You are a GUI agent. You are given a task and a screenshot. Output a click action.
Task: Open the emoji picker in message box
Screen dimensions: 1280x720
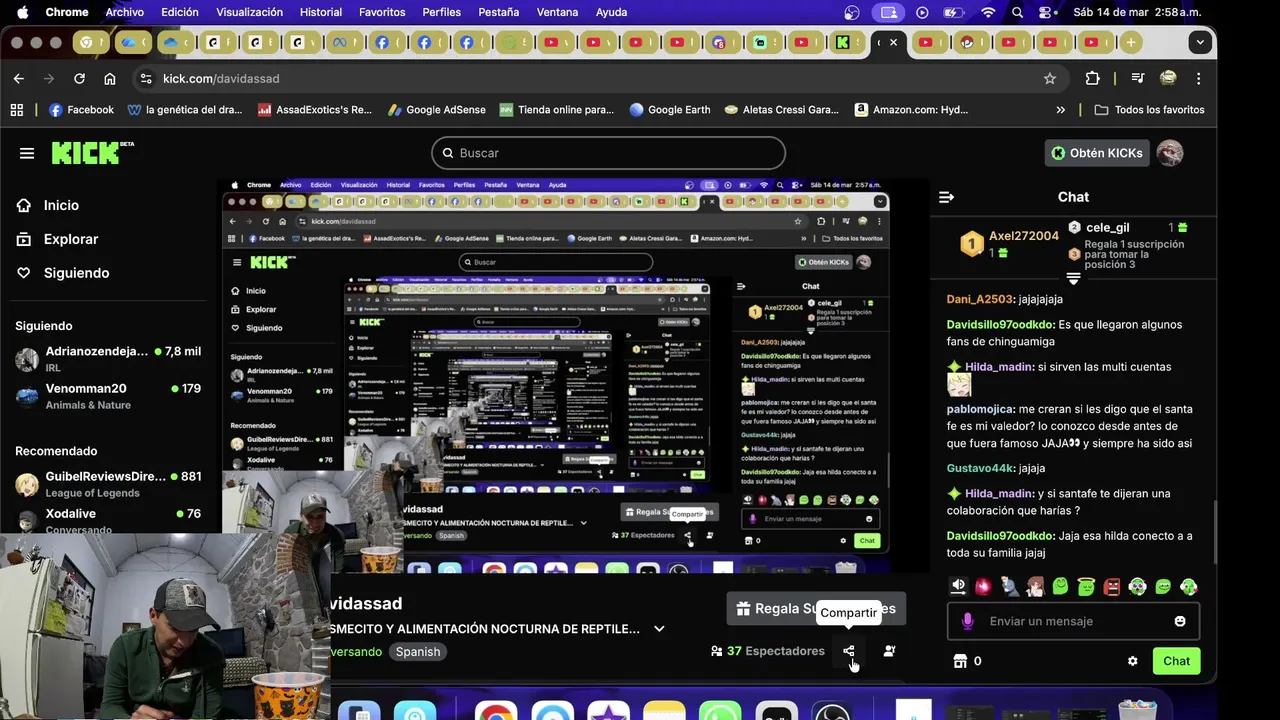[1180, 621]
